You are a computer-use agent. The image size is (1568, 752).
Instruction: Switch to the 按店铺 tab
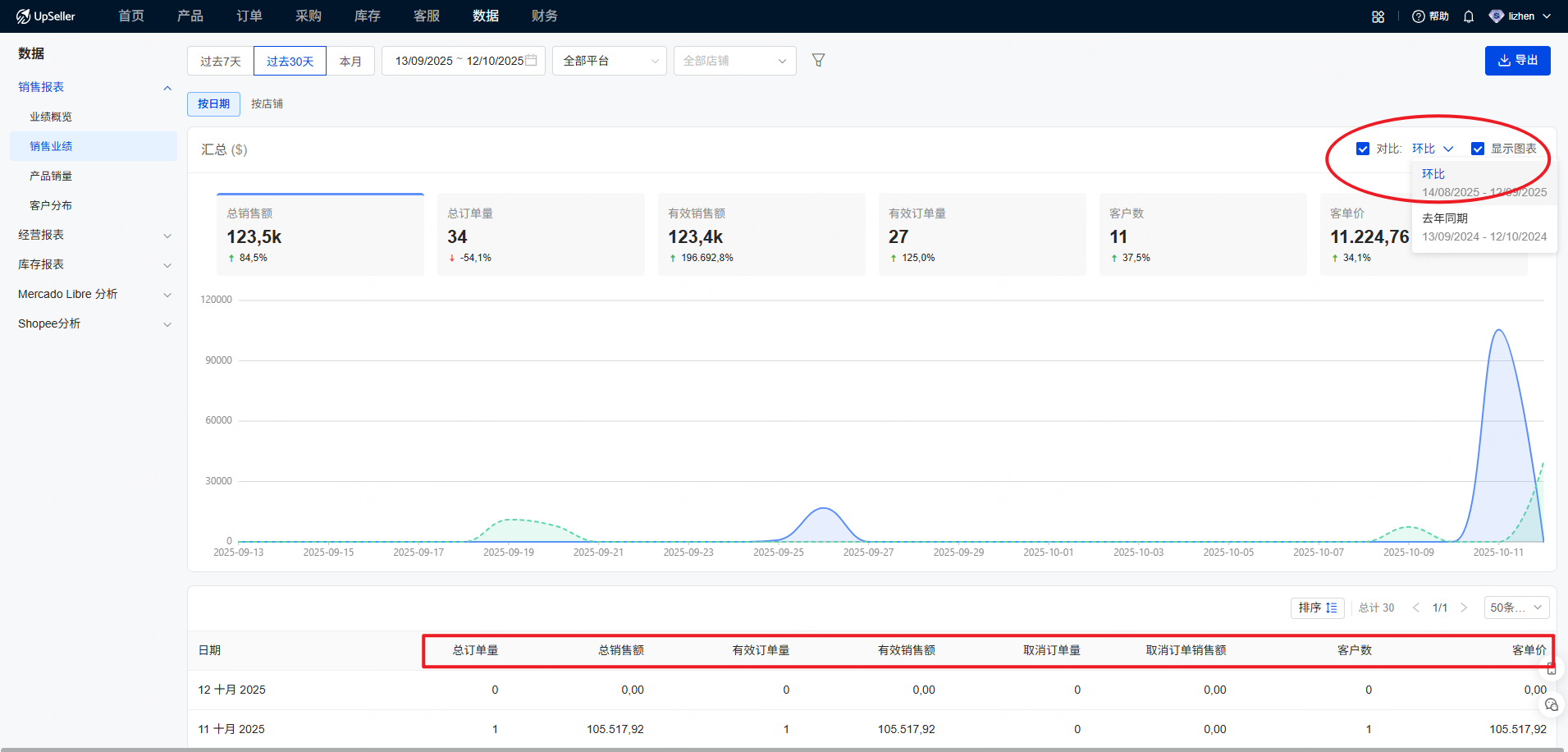pyautogui.click(x=267, y=104)
